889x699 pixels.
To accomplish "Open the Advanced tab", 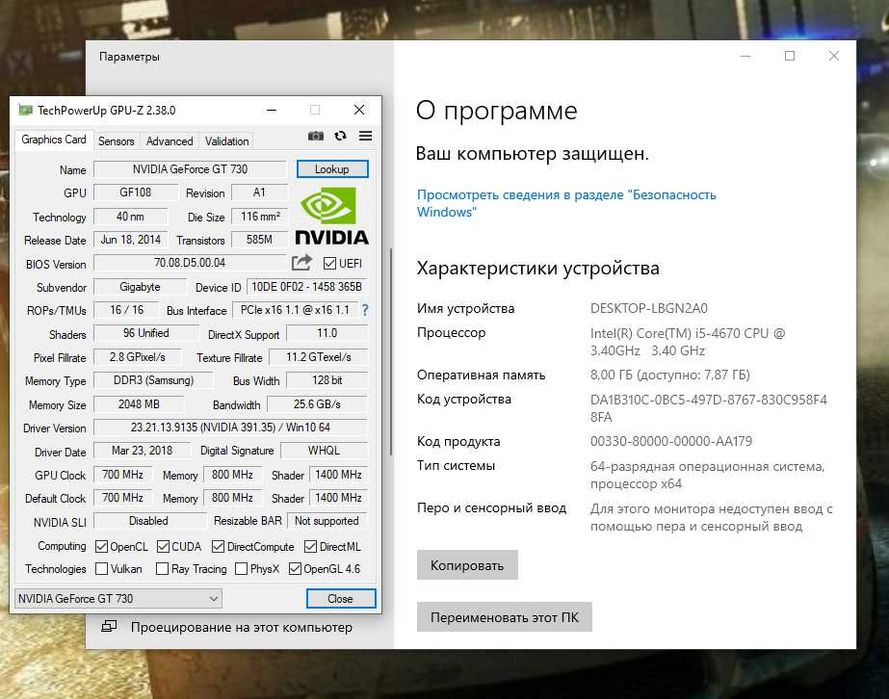I will pyautogui.click(x=169, y=141).
